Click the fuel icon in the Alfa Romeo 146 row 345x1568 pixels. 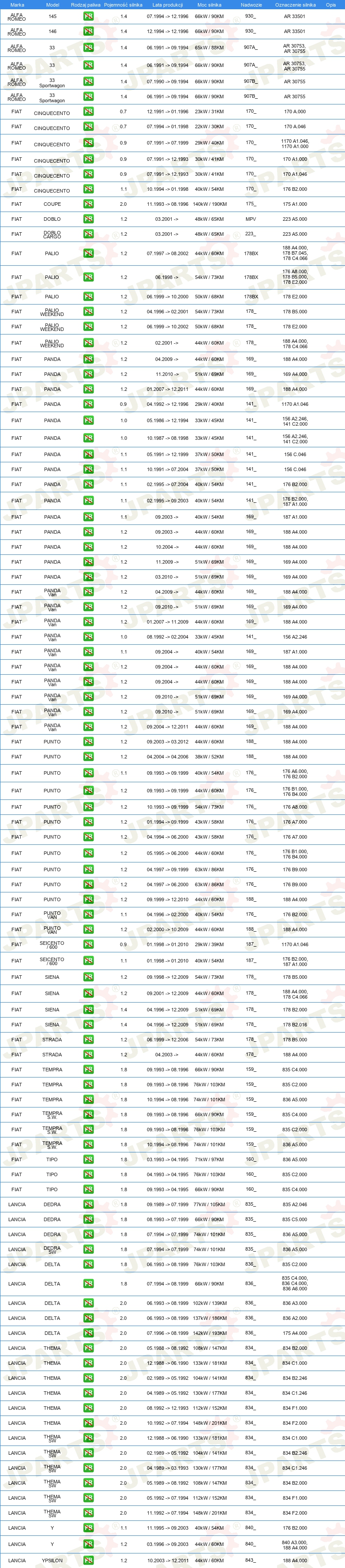coord(88,31)
